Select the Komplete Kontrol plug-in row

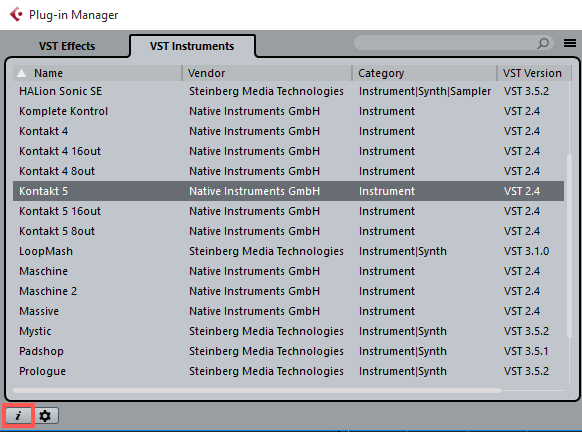288,111
